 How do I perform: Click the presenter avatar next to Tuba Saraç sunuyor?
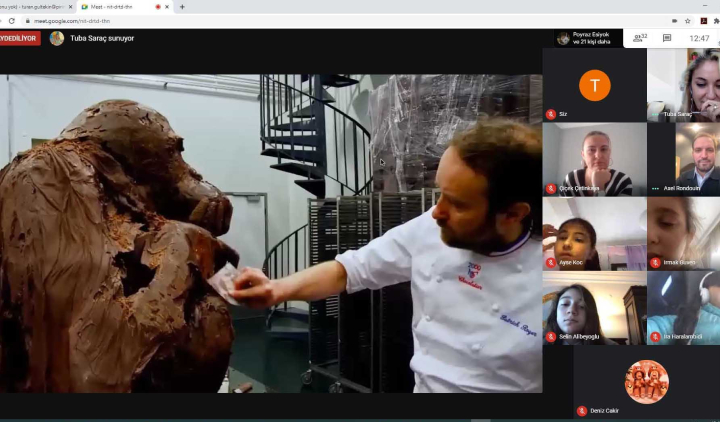click(x=57, y=38)
